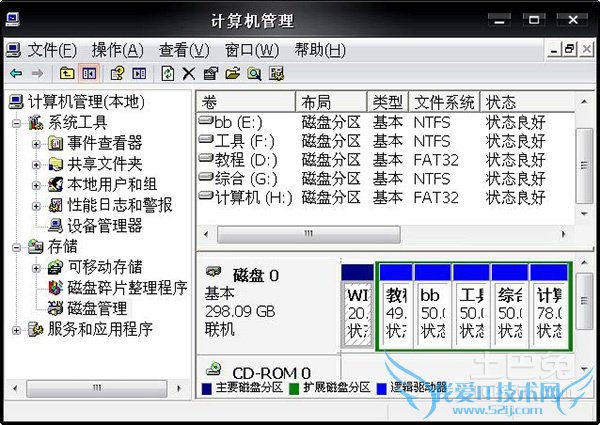Expand the 共享文件夹 node
This screenshot has height=425, width=600.
pyautogui.click(x=36, y=165)
